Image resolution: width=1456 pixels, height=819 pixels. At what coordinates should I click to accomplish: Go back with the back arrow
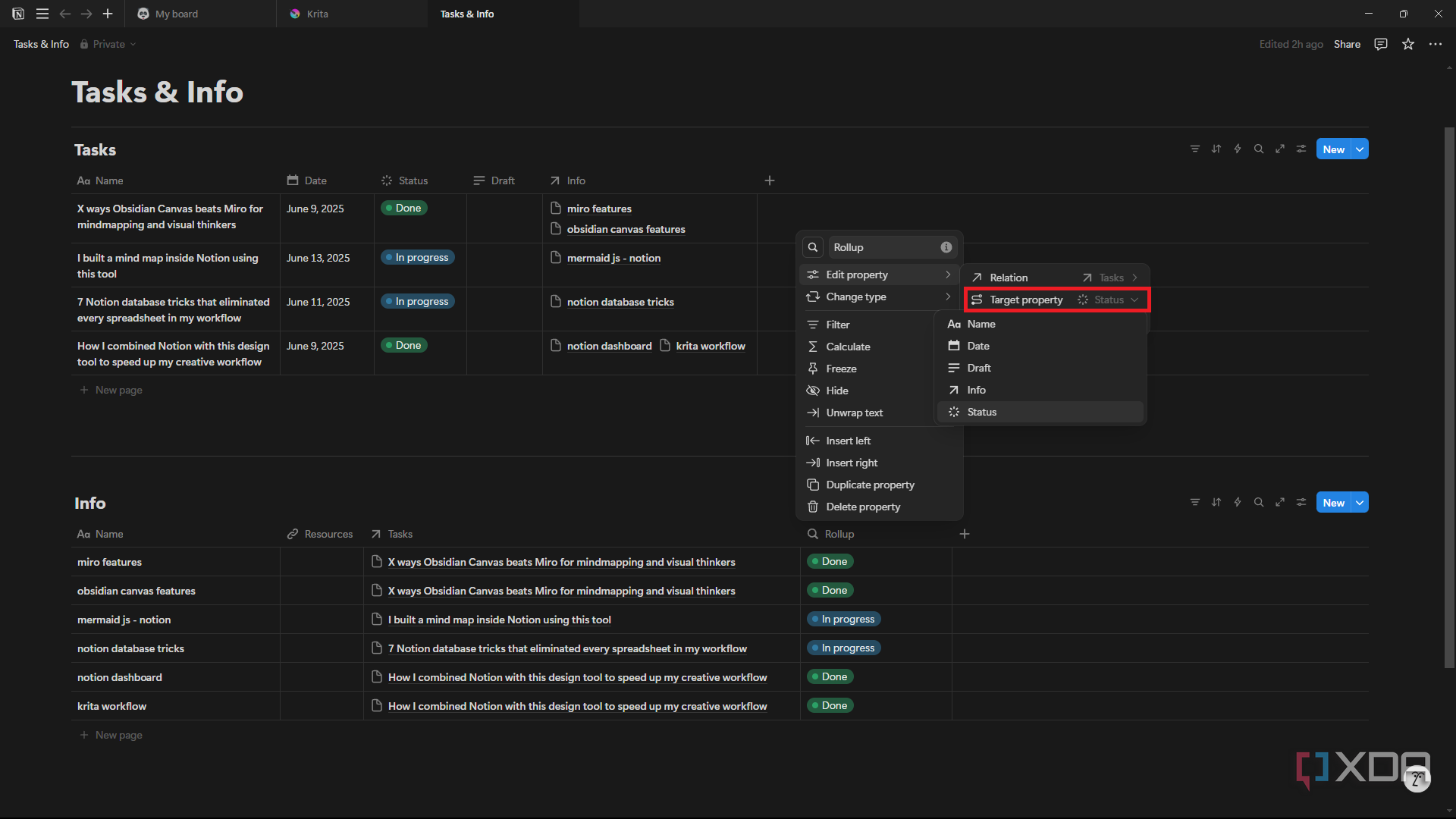pos(65,14)
